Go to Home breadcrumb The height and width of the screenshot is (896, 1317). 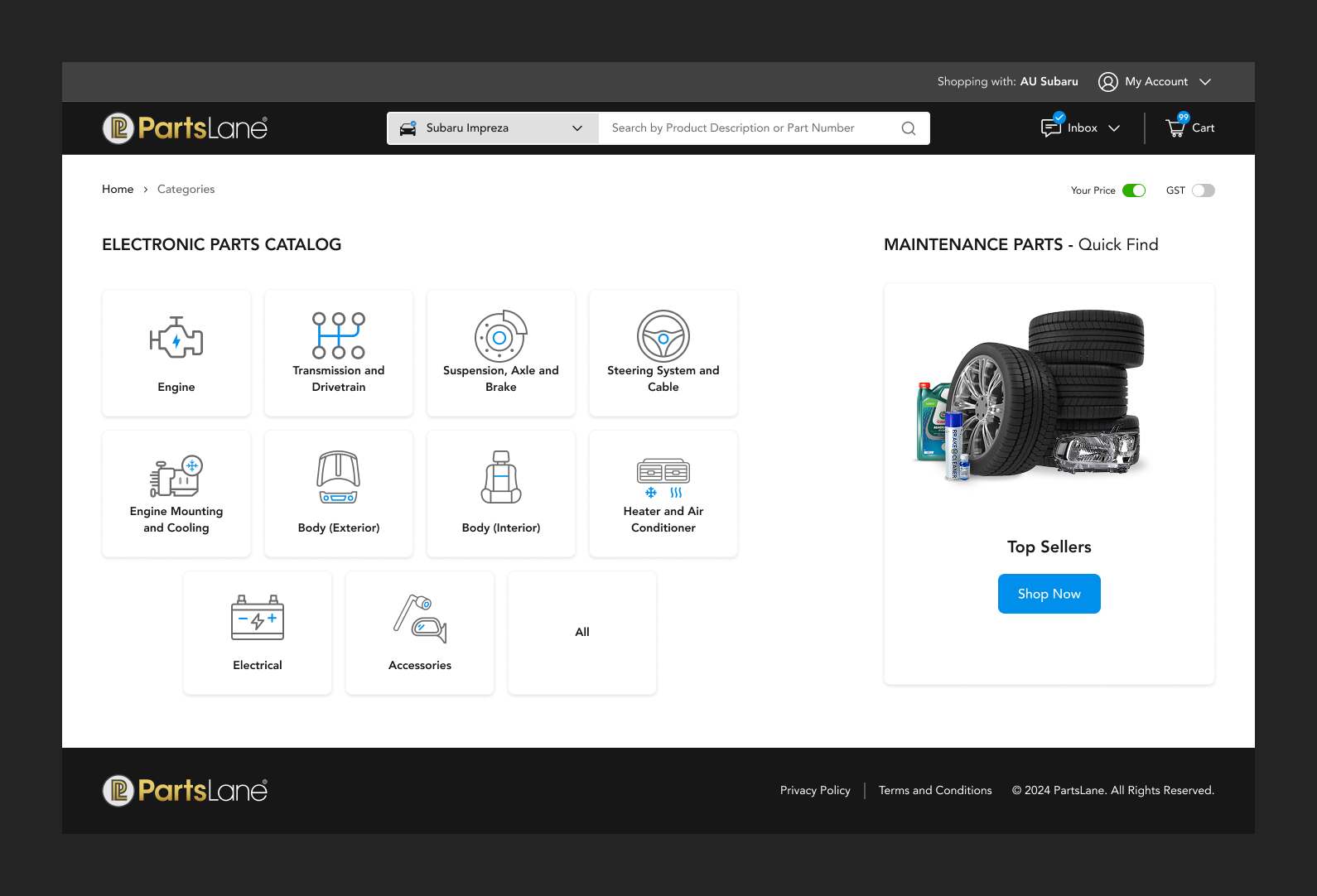pos(118,190)
